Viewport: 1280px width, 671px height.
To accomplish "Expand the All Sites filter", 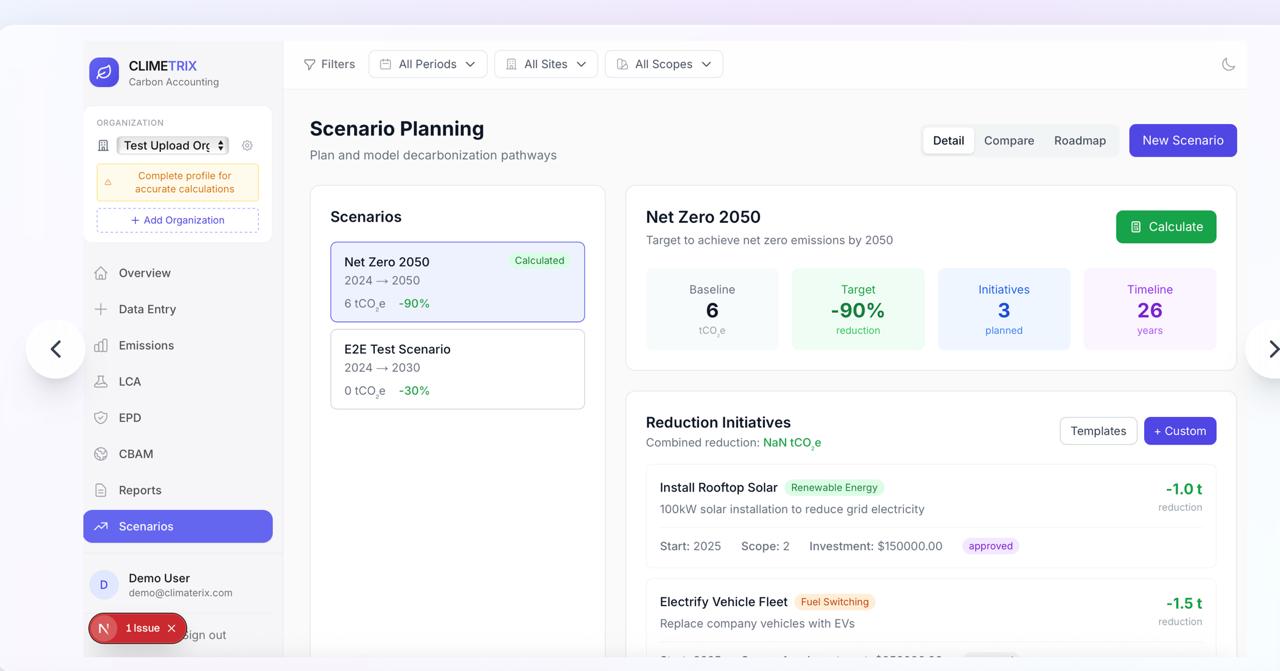I will [546, 63].
